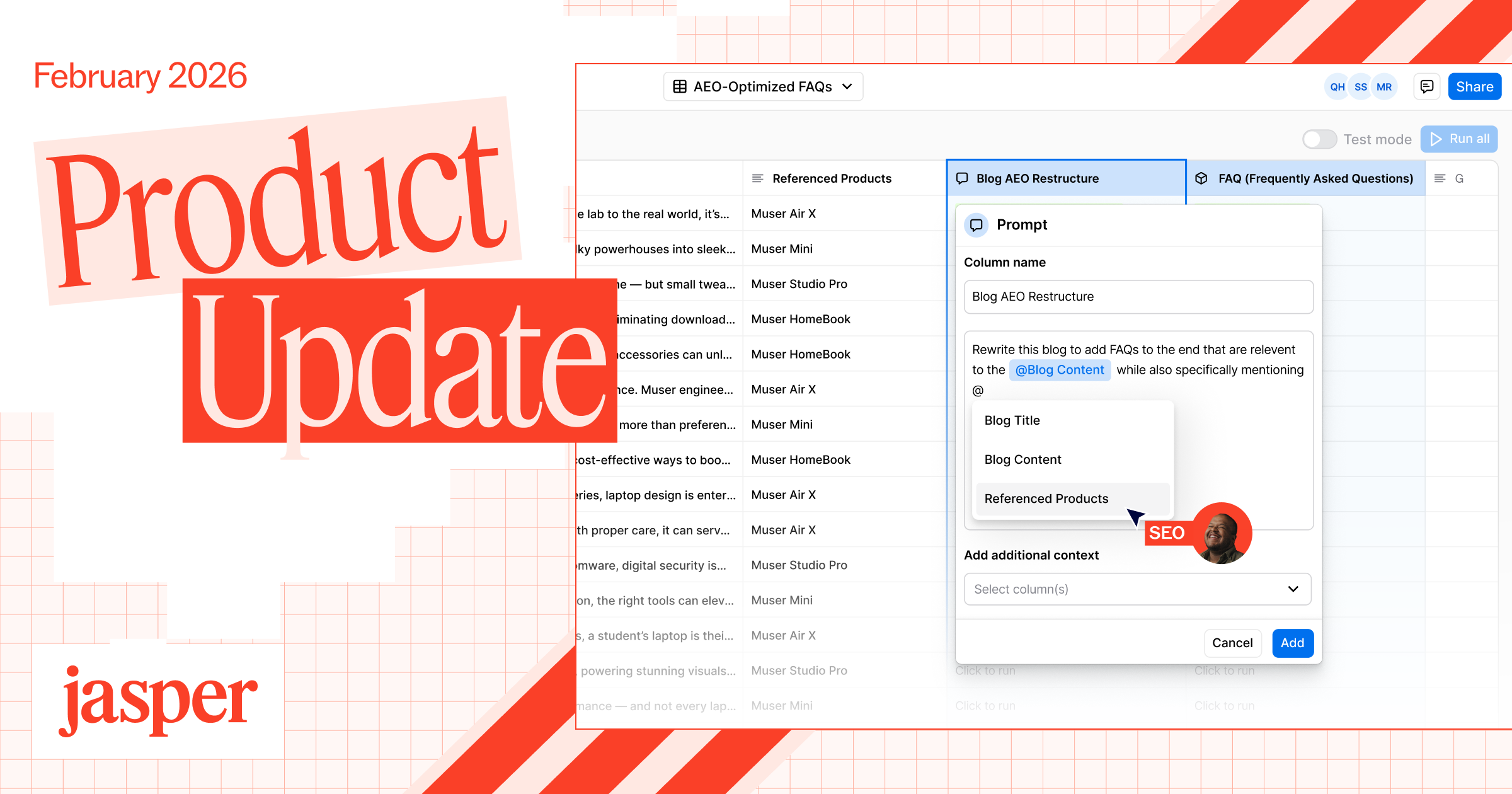Click the chevron arrow in Select column(s) field
Screen dimensions: 1512x794
click(1293, 589)
